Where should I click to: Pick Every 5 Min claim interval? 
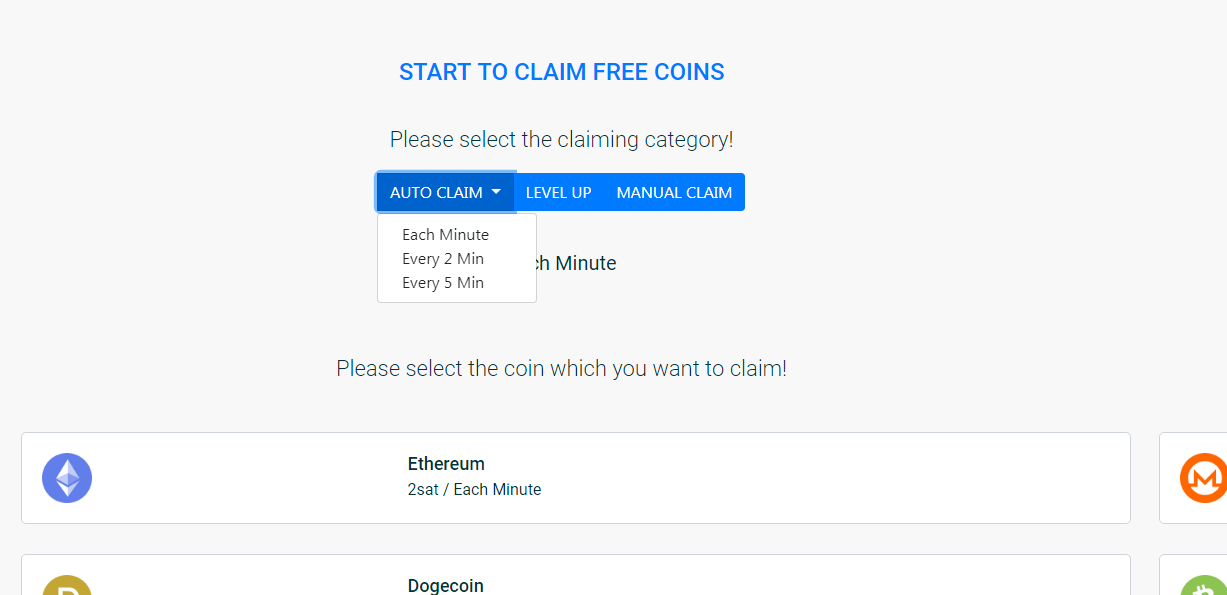coord(443,283)
